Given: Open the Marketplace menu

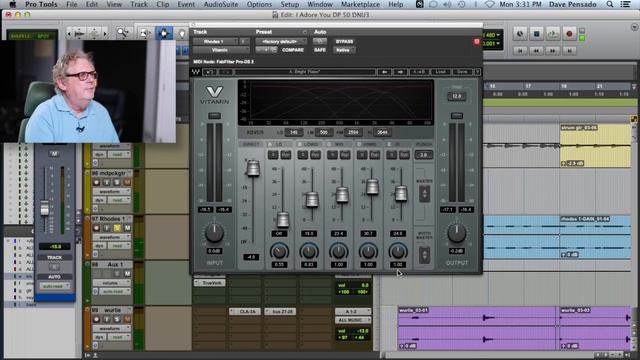Looking at the screenshot, I should point(360,4).
